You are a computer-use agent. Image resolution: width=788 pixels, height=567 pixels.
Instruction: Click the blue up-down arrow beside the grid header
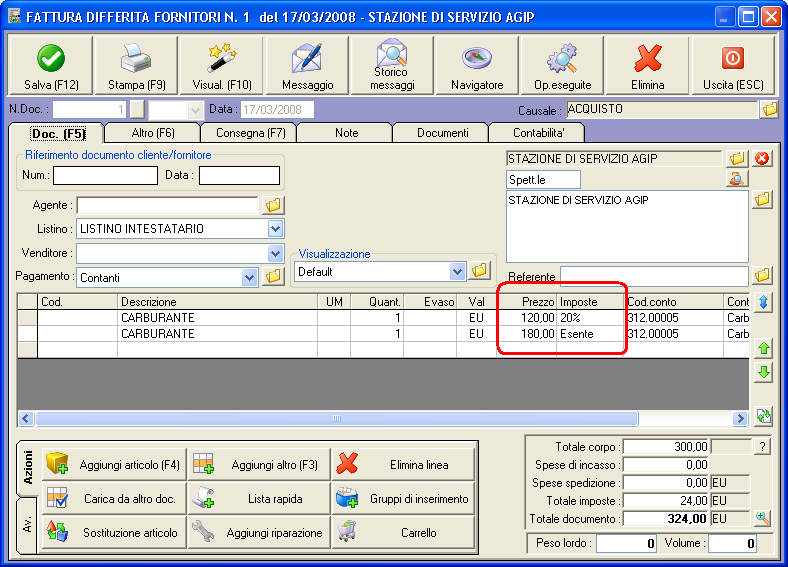[x=763, y=302]
